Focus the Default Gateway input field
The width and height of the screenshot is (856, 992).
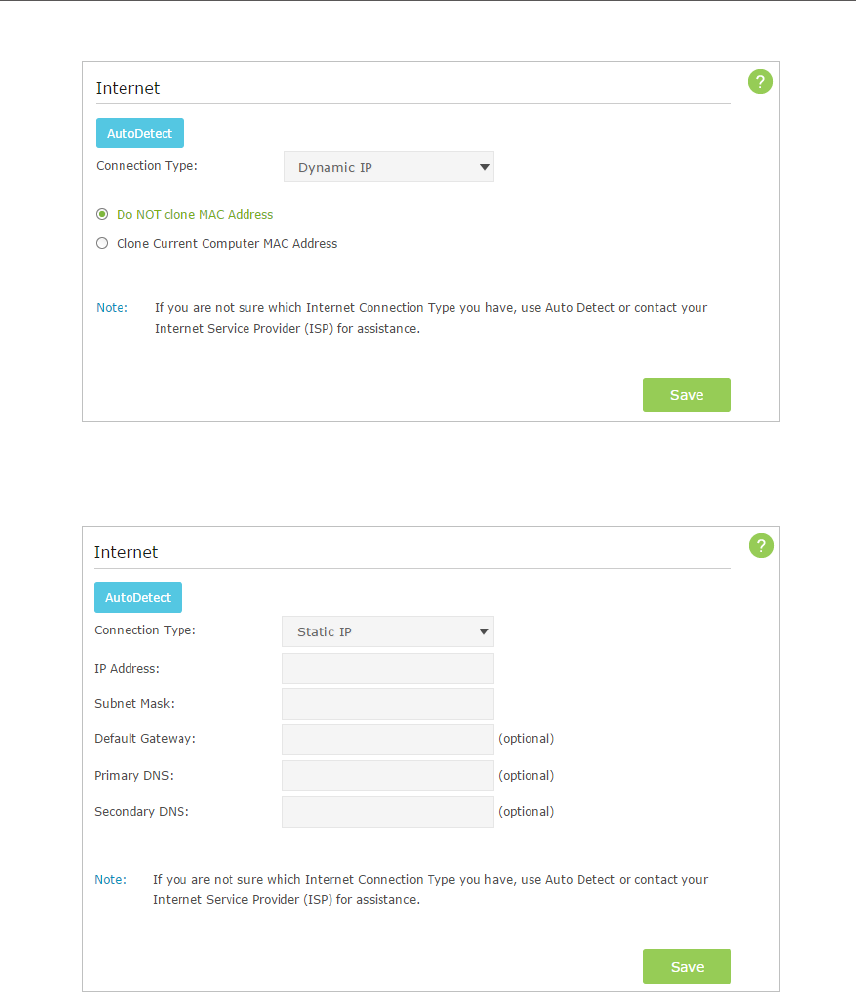click(387, 740)
